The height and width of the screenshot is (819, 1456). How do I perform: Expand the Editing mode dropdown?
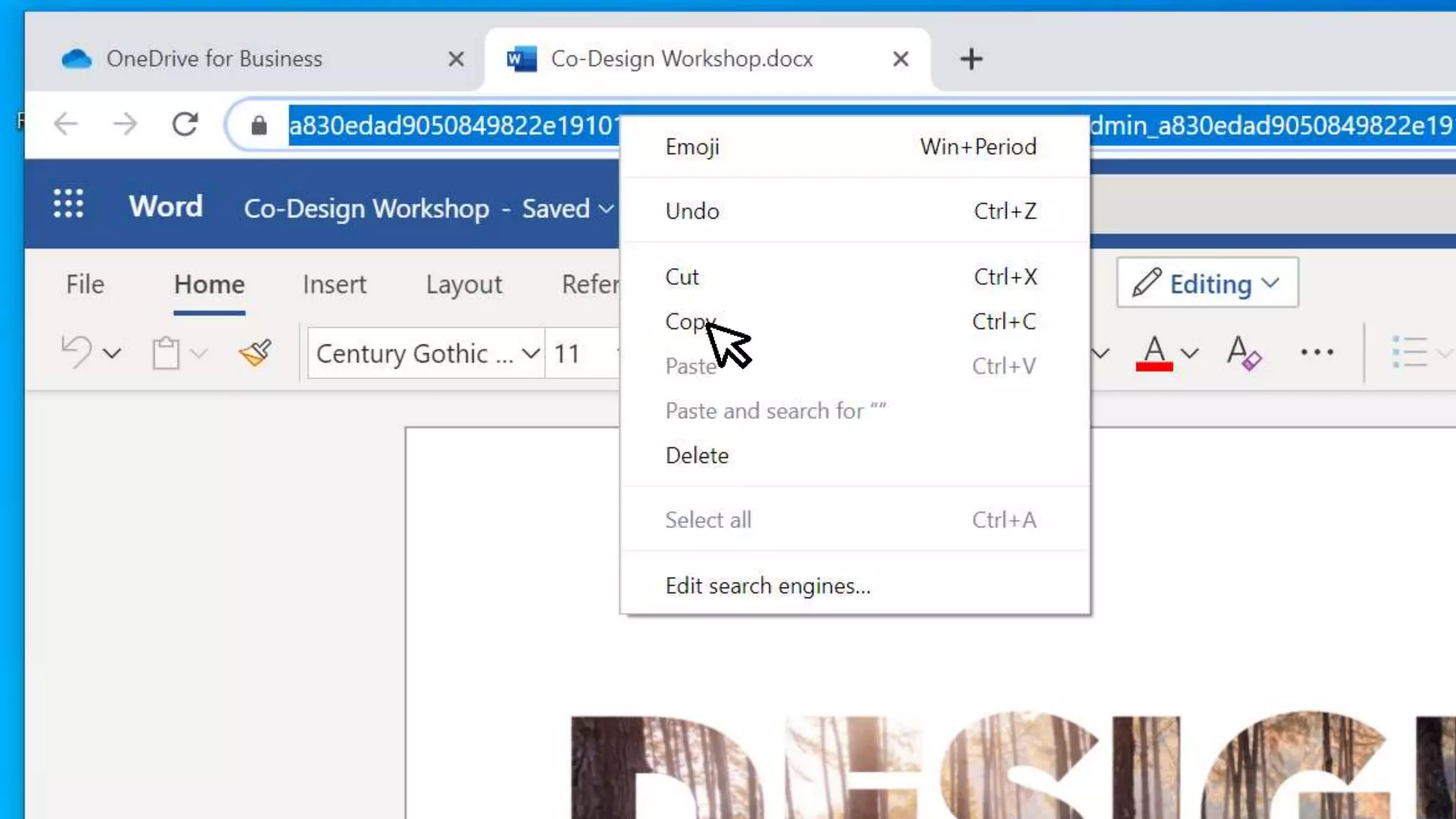coord(1207,284)
